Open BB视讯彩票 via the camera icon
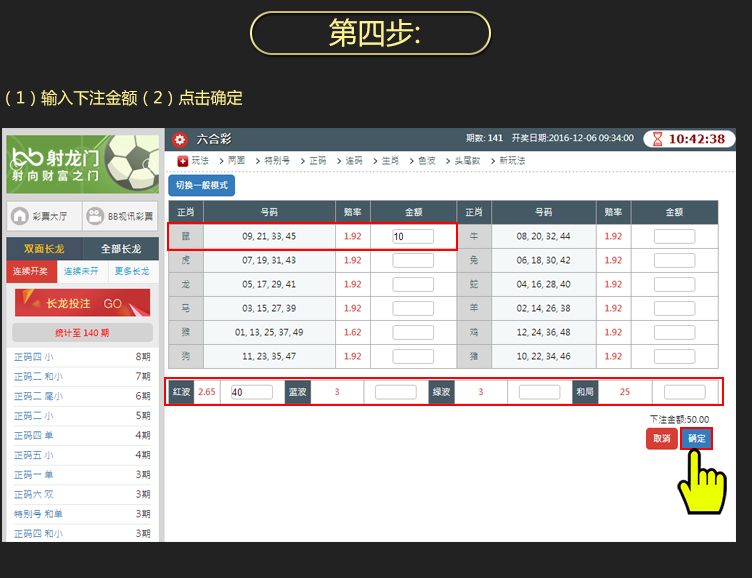752x578 pixels. point(95,216)
